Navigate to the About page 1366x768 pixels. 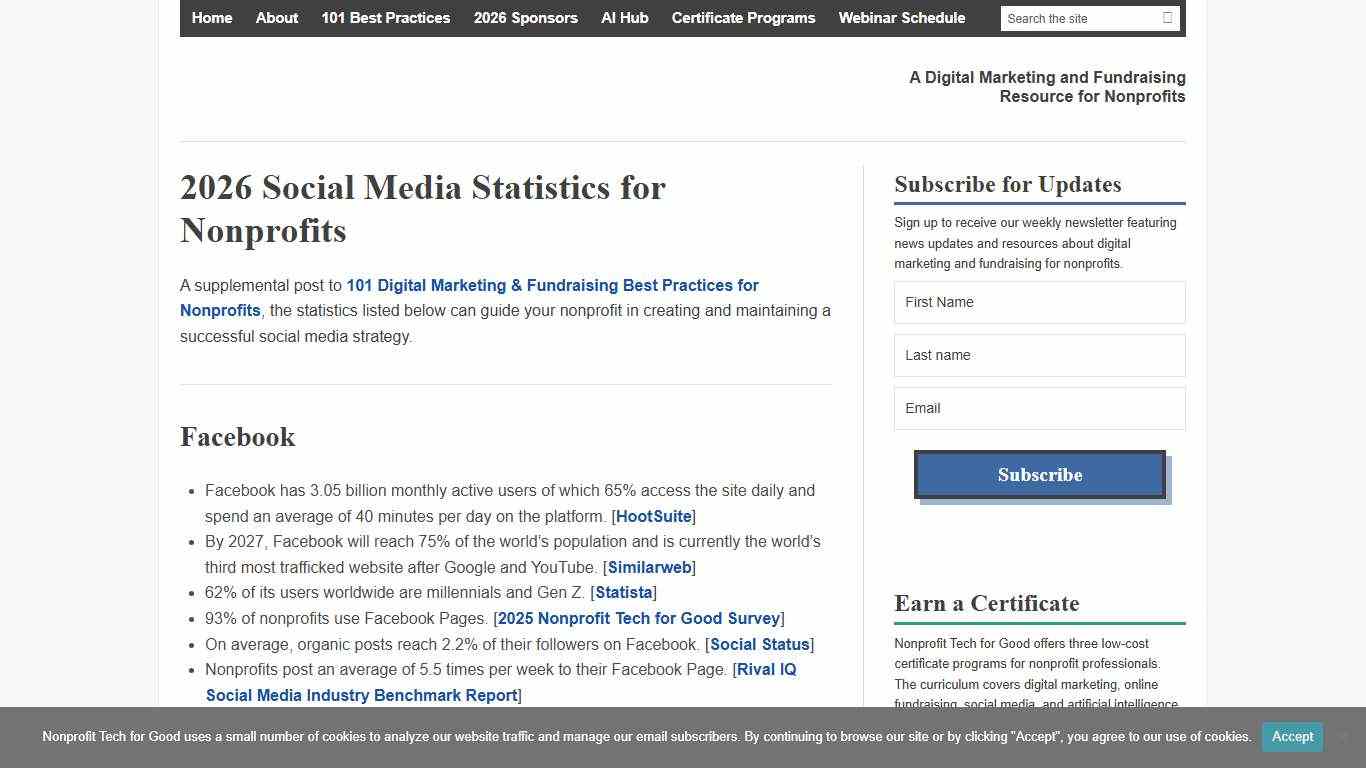[x=276, y=18]
